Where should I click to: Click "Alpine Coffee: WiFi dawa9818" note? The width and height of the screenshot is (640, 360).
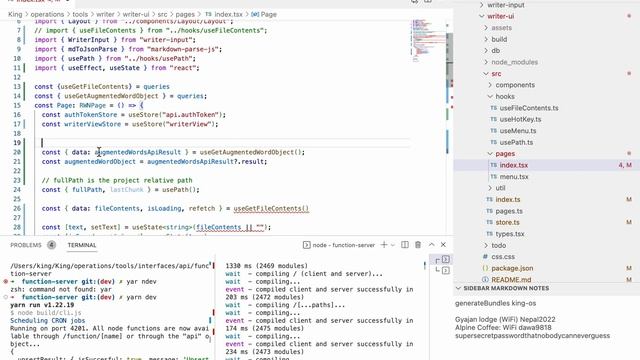point(503,327)
